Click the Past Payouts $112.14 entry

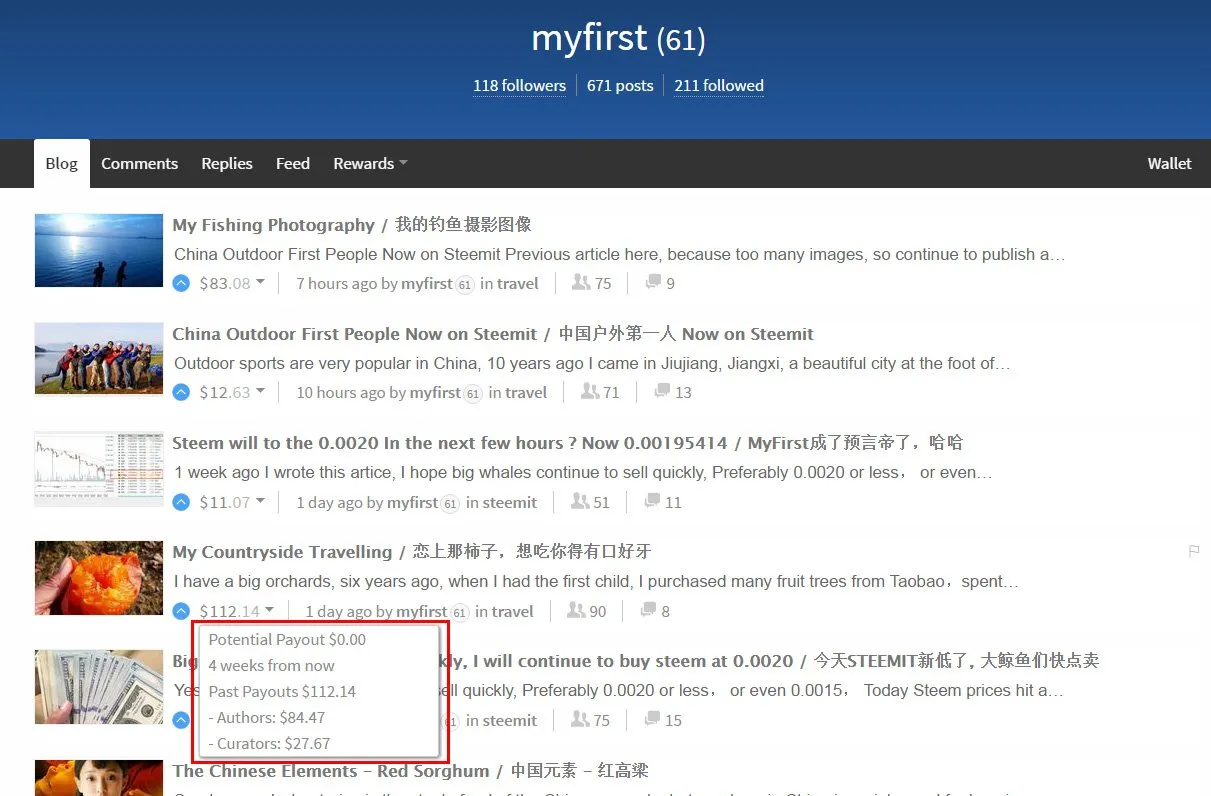[282, 691]
